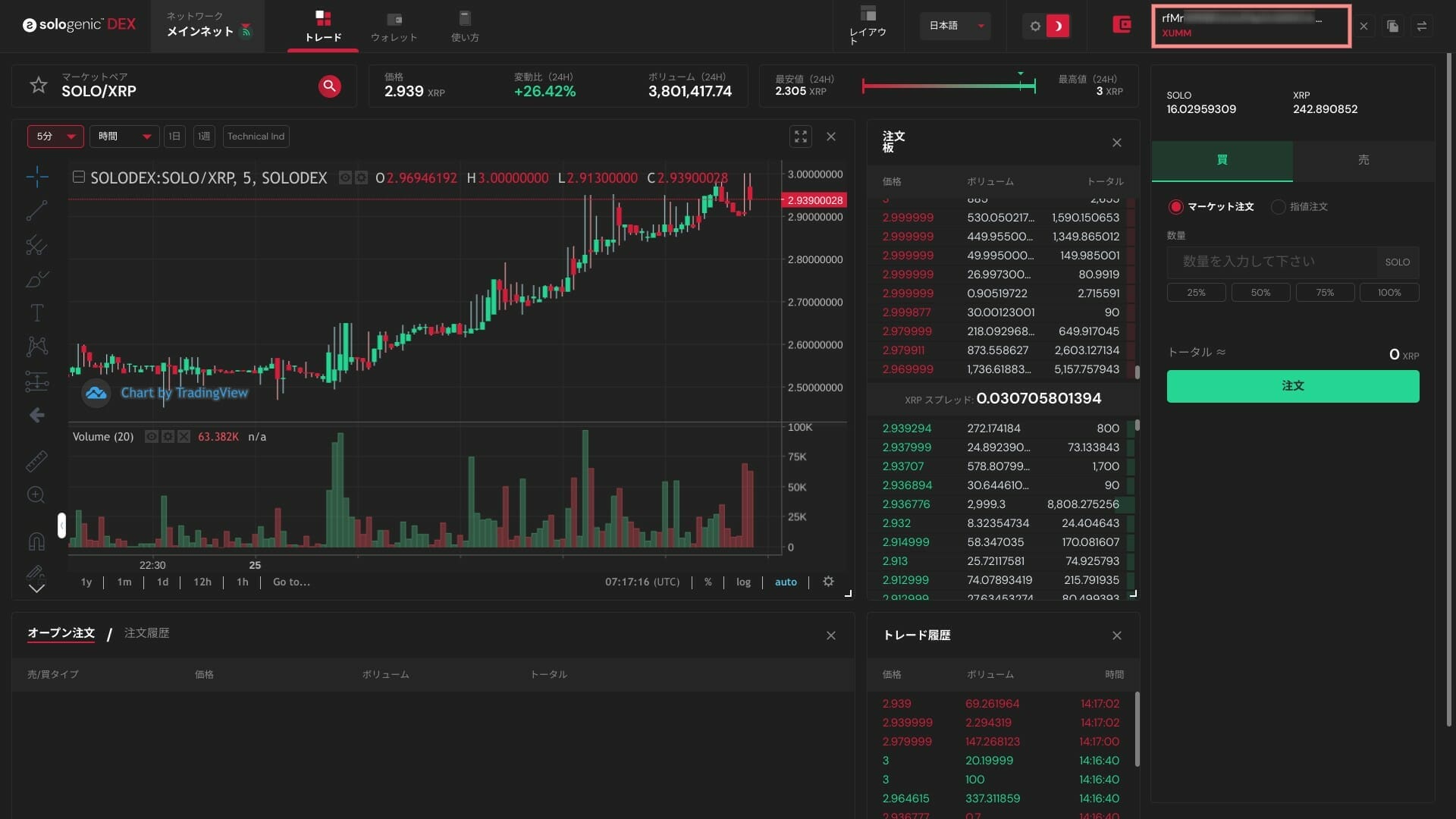Image resolution: width=1456 pixels, height=819 pixels.
Task: Switch to the 注文履歴 tab
Action: click(146, 633)
